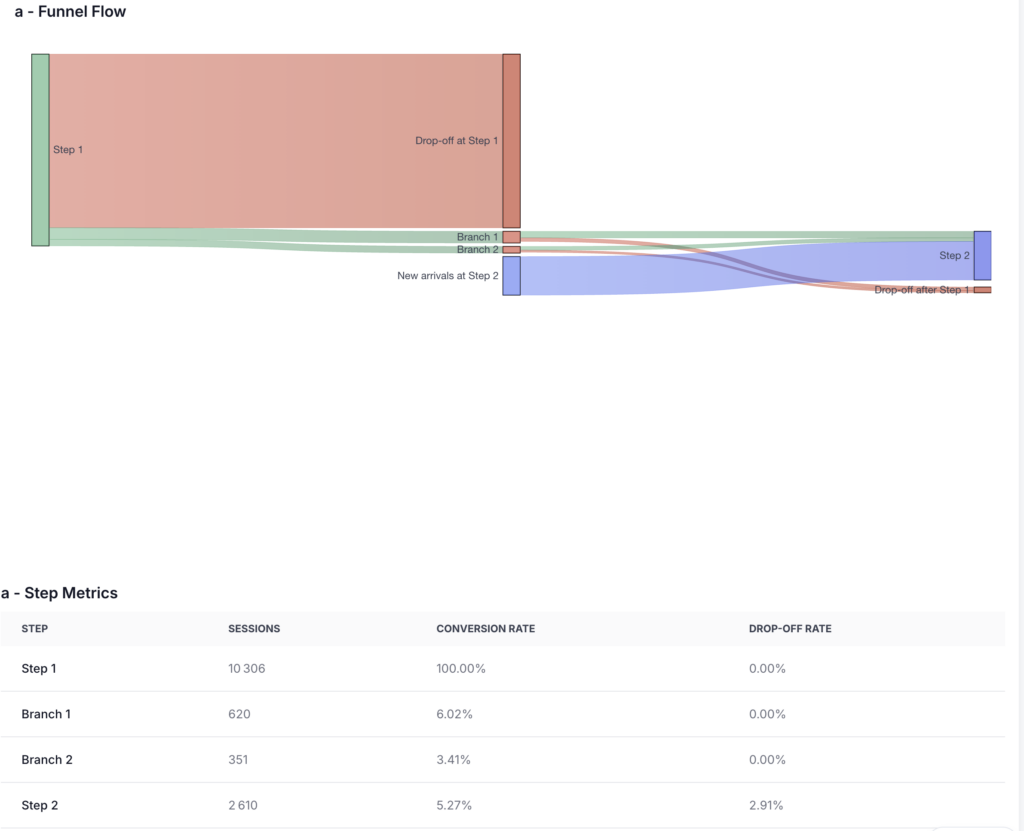Viewport: 1024px width, 831px height.
Task: Click the blue Step 2 node bar
Action: pyautogui.click(x=982, y=256)
